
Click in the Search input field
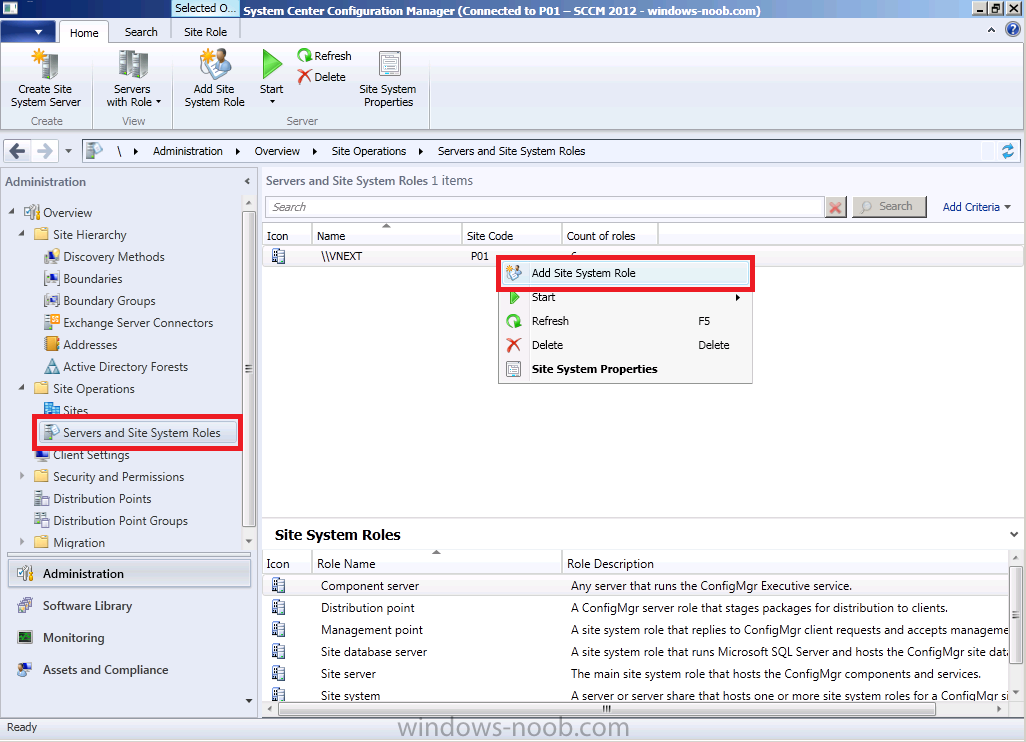[544, 207]
